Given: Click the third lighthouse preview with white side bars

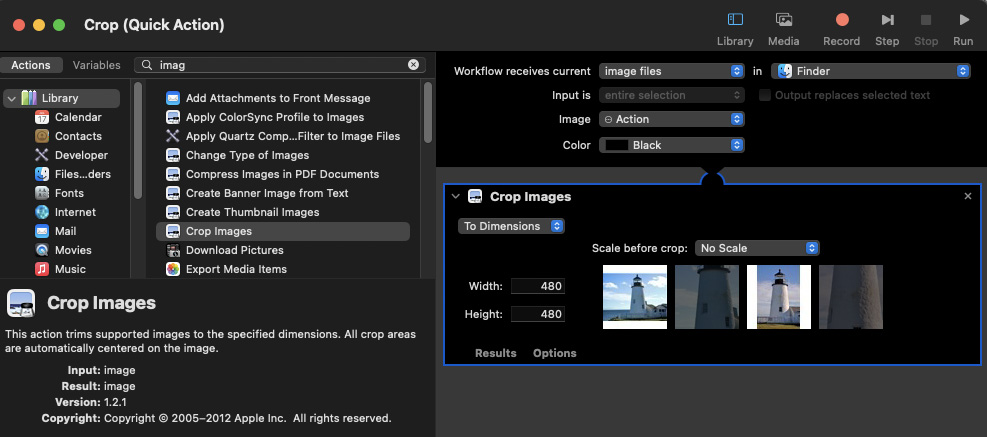Looking at the screenshot, I should (779, 297).
